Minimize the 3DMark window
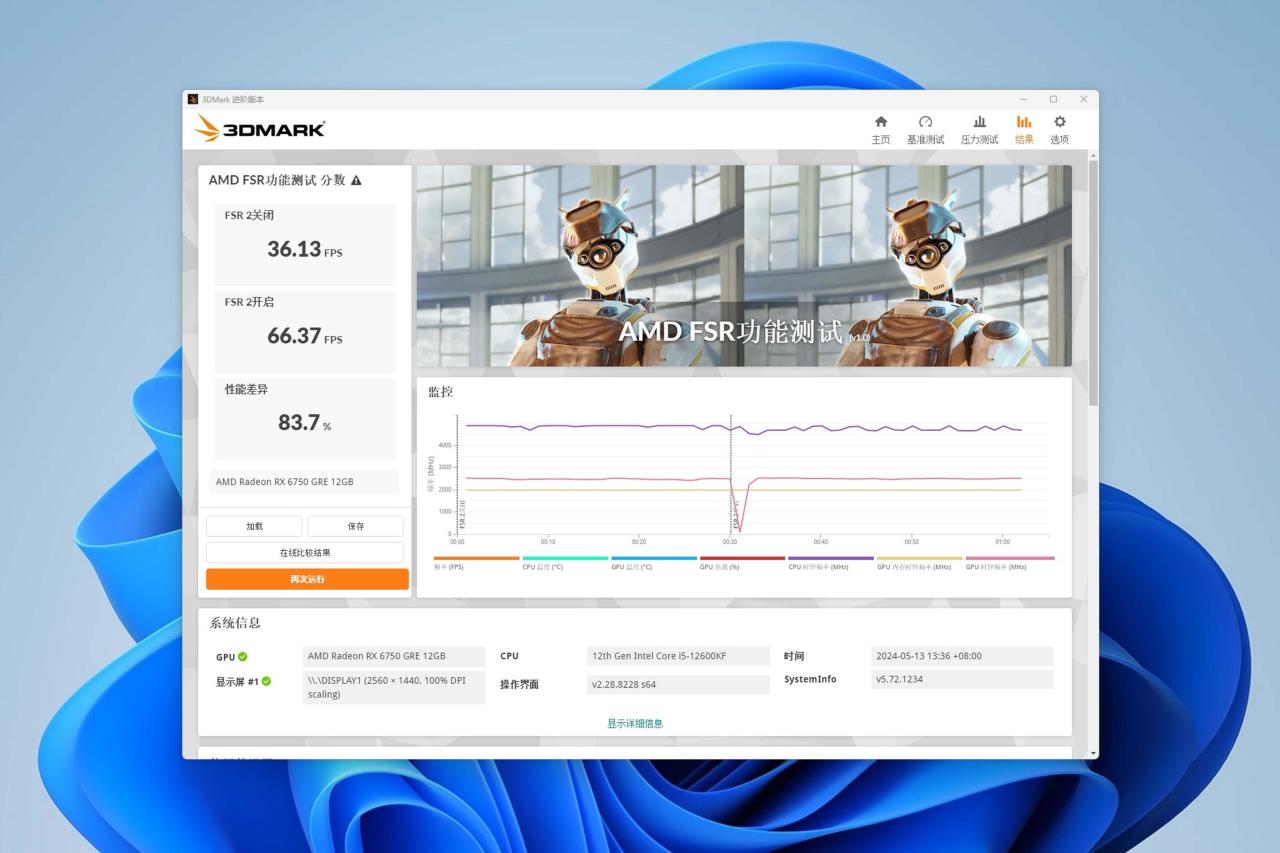 coord(1023,99)
